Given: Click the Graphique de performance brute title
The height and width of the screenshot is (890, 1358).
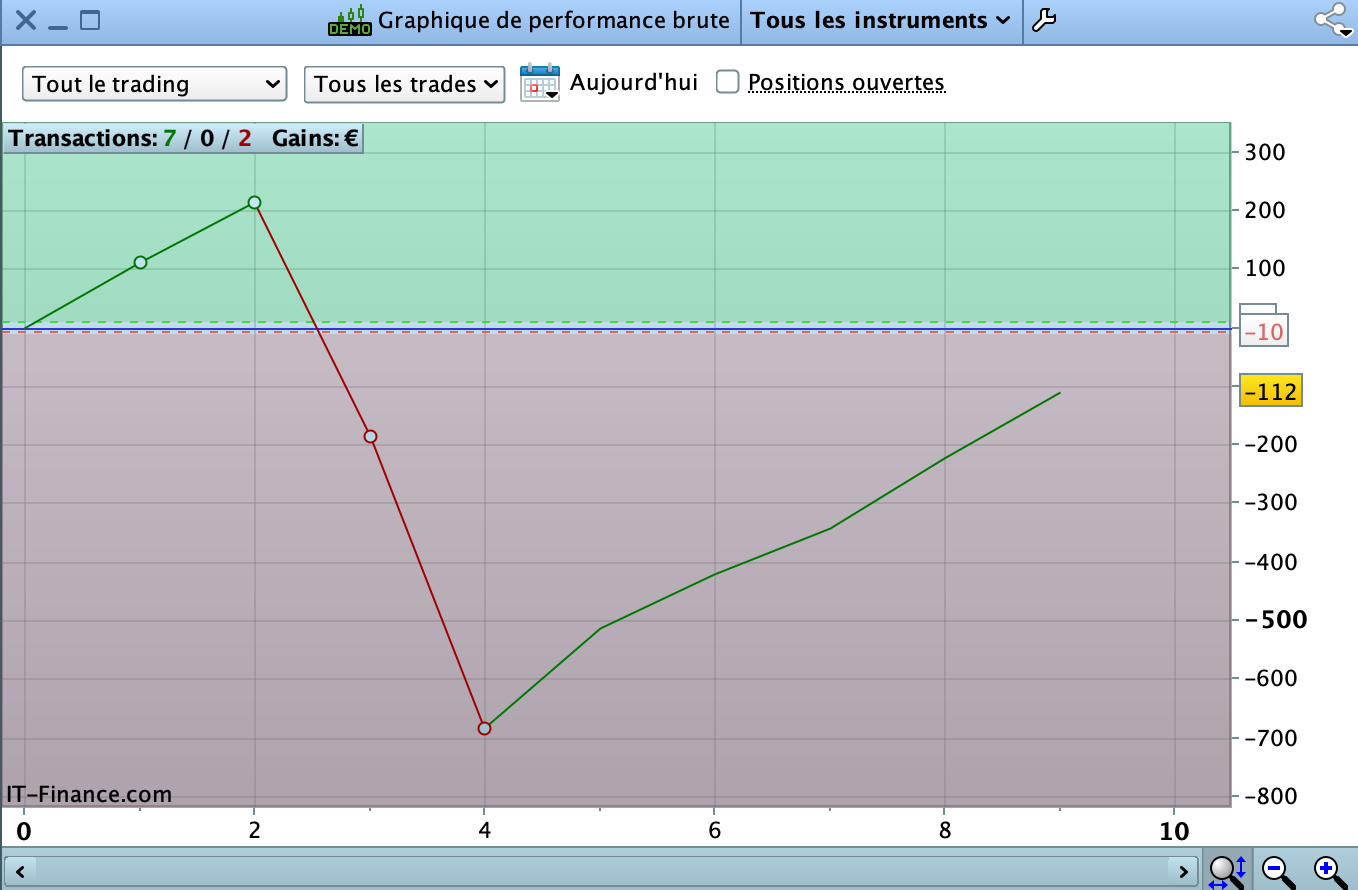Looking at the screenshot, I should pyautogui.click(x=554, y=20).
